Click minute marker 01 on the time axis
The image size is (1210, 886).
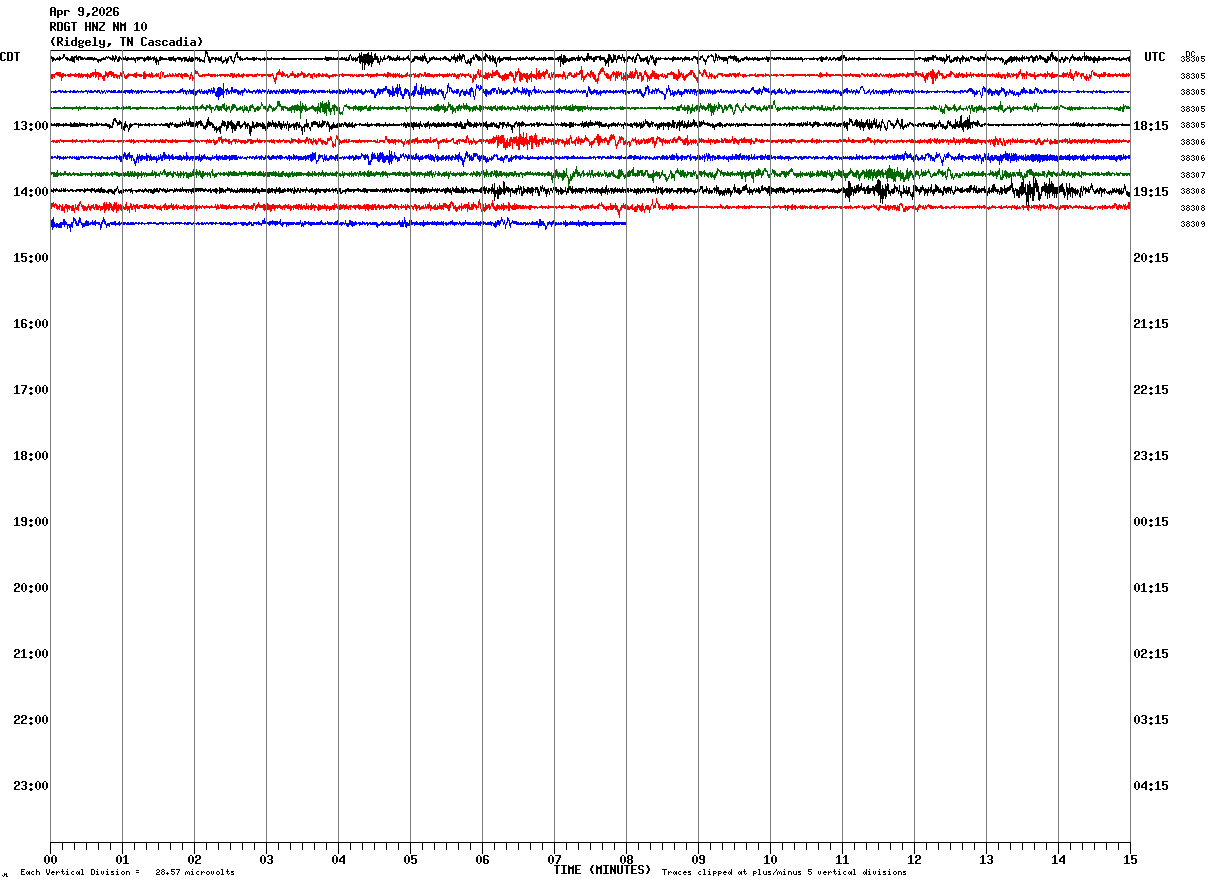[x=122, y=859]
